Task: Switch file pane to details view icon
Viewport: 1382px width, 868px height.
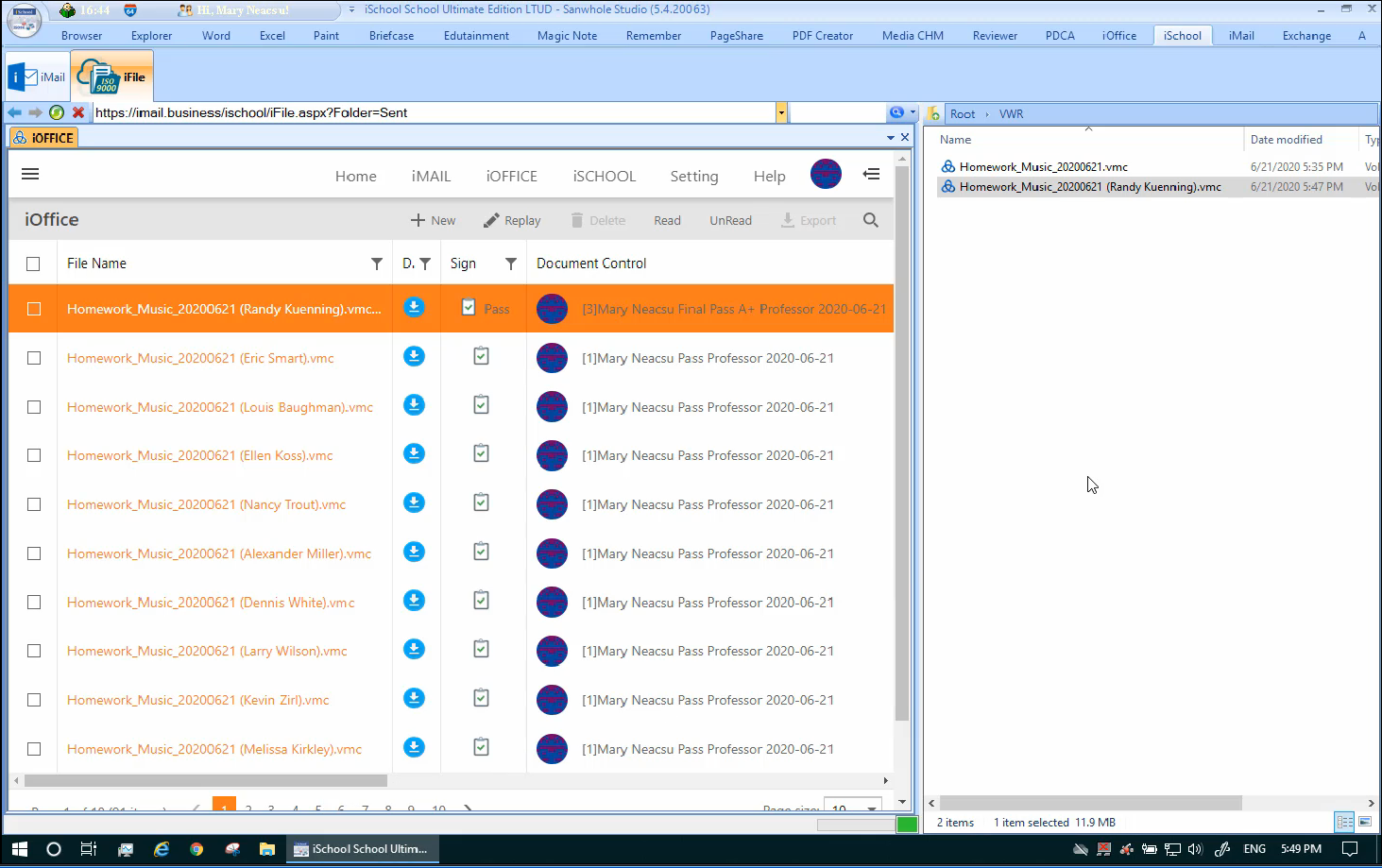Action: (x=1344, y=822)
